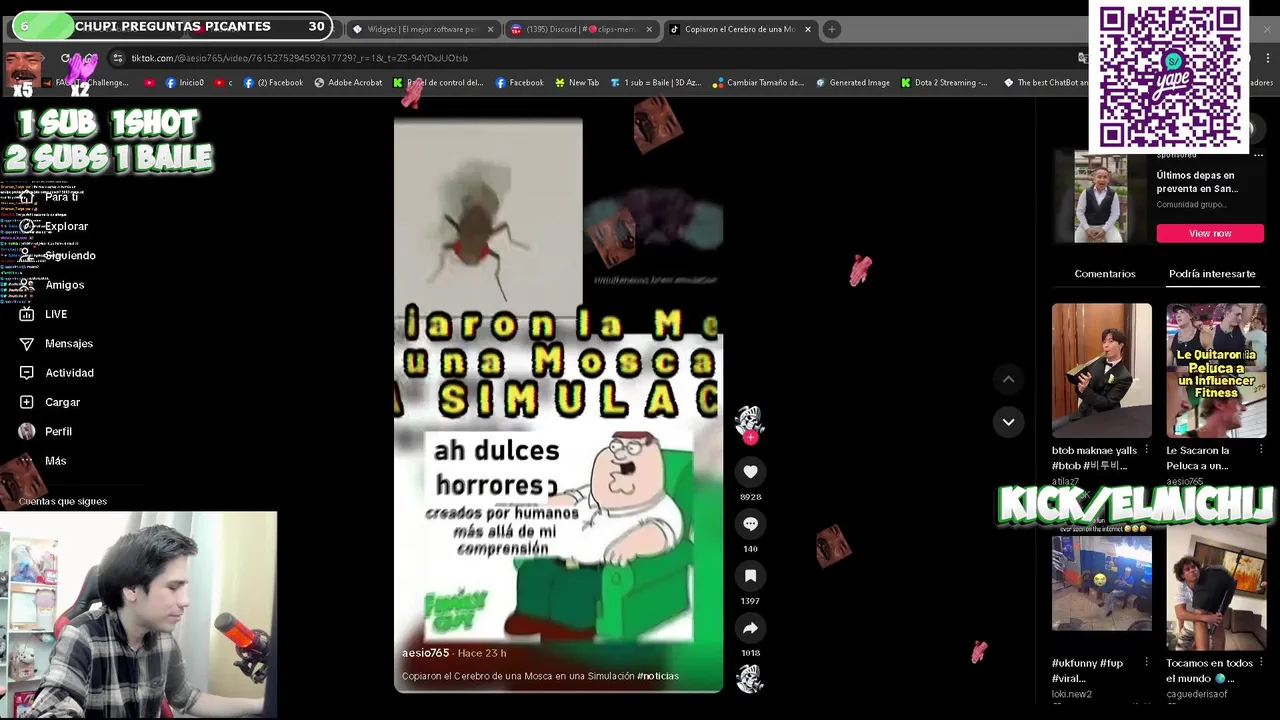Image resolution: width=1280 pixels, height=720 pixels.
Task: Close the Widgets browser tab
Action: tap(490, 29)
